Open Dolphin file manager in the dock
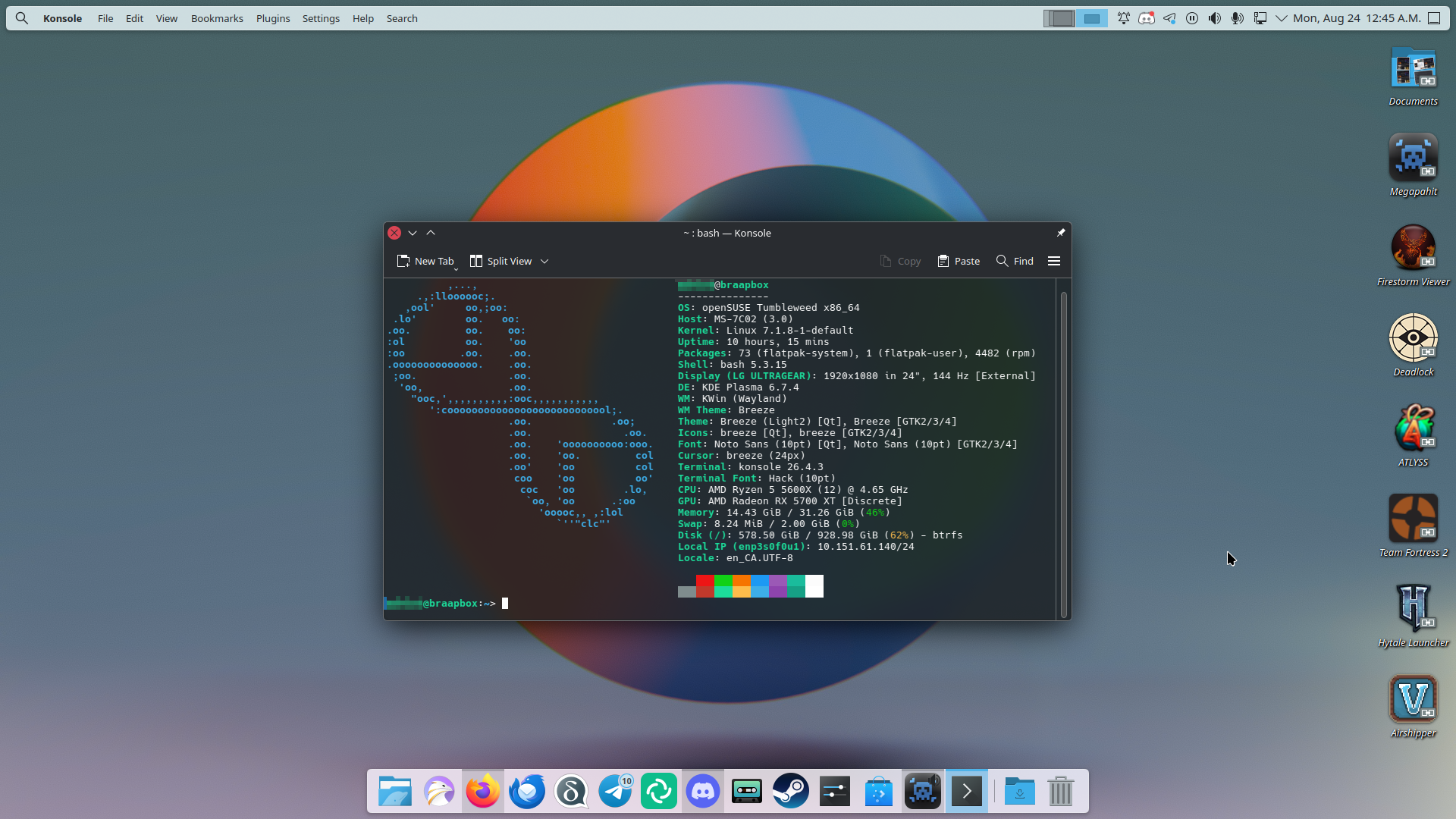Screen dimensions: 1456x819 click(395, 792)
